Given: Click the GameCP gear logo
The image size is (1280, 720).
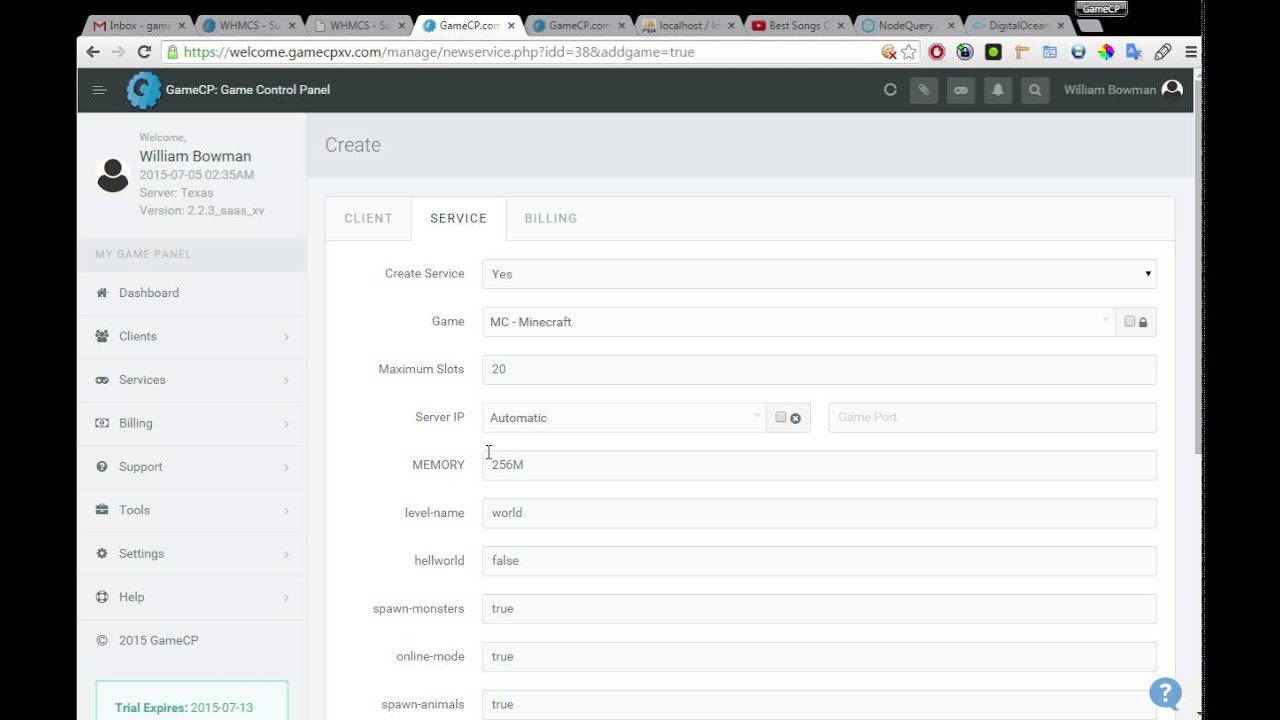Looking at the screenshot, I should tap(143, 90).
